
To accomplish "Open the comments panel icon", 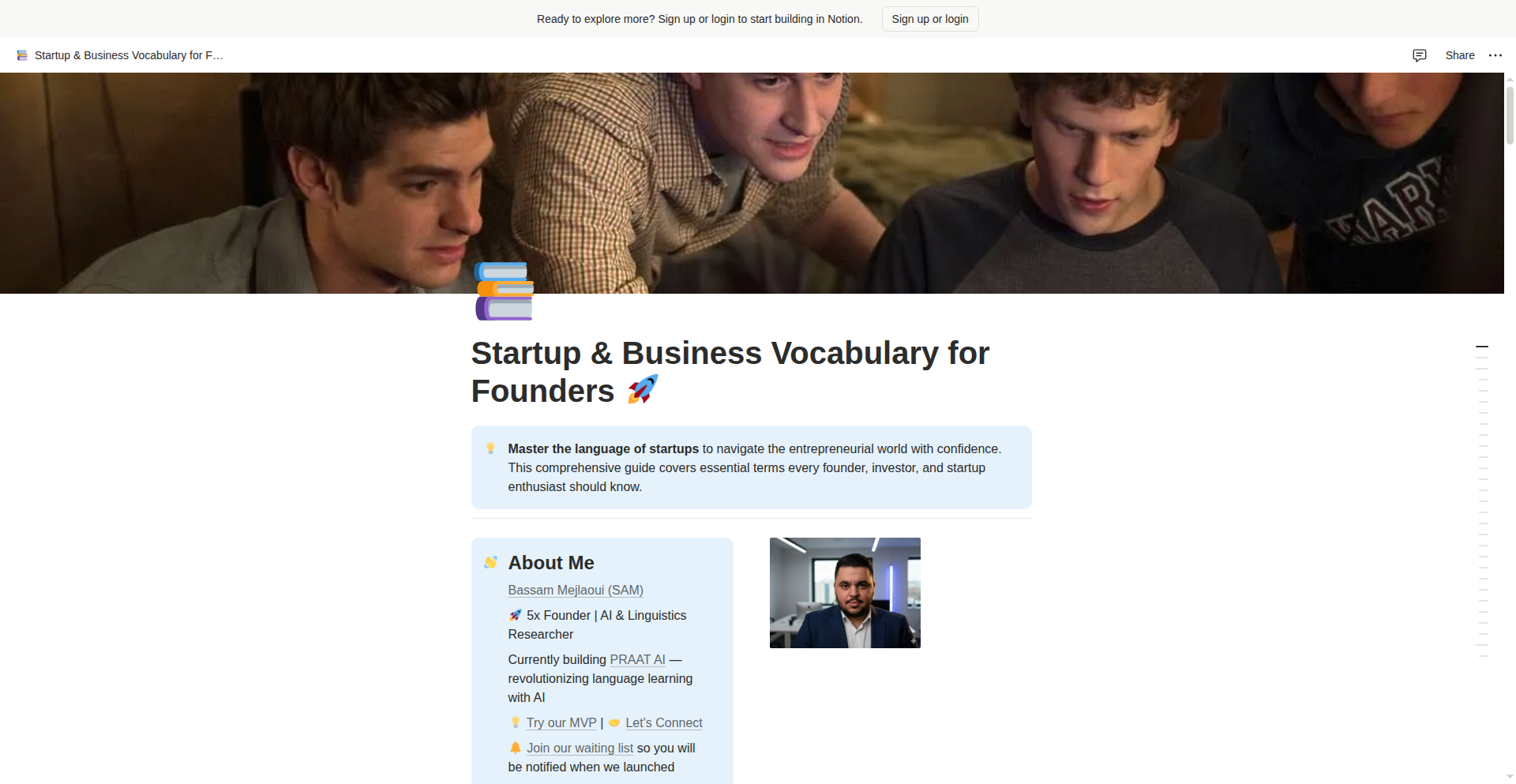I will [x=1419, y=55].
